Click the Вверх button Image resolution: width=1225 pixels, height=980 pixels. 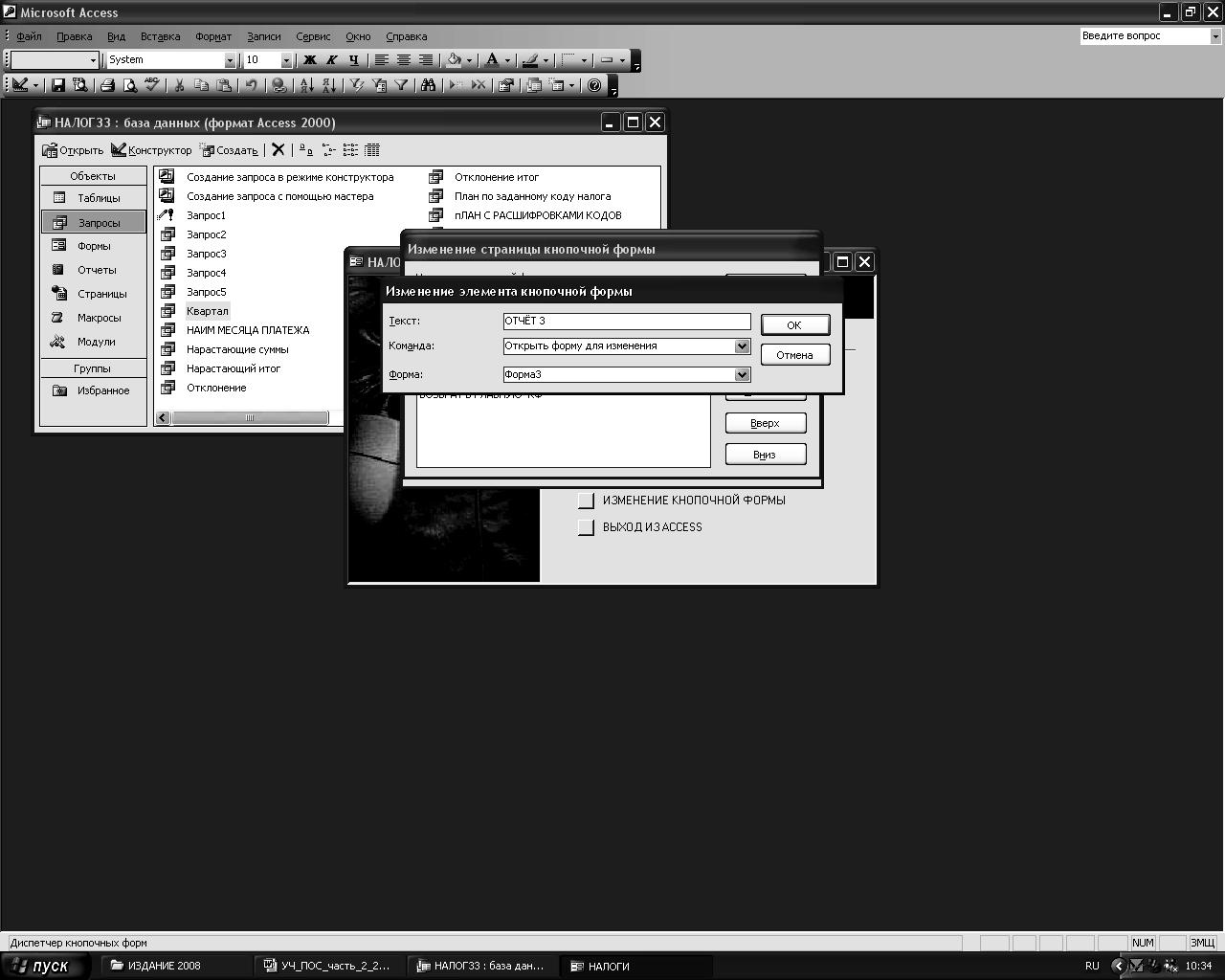[x=765, y=423]
